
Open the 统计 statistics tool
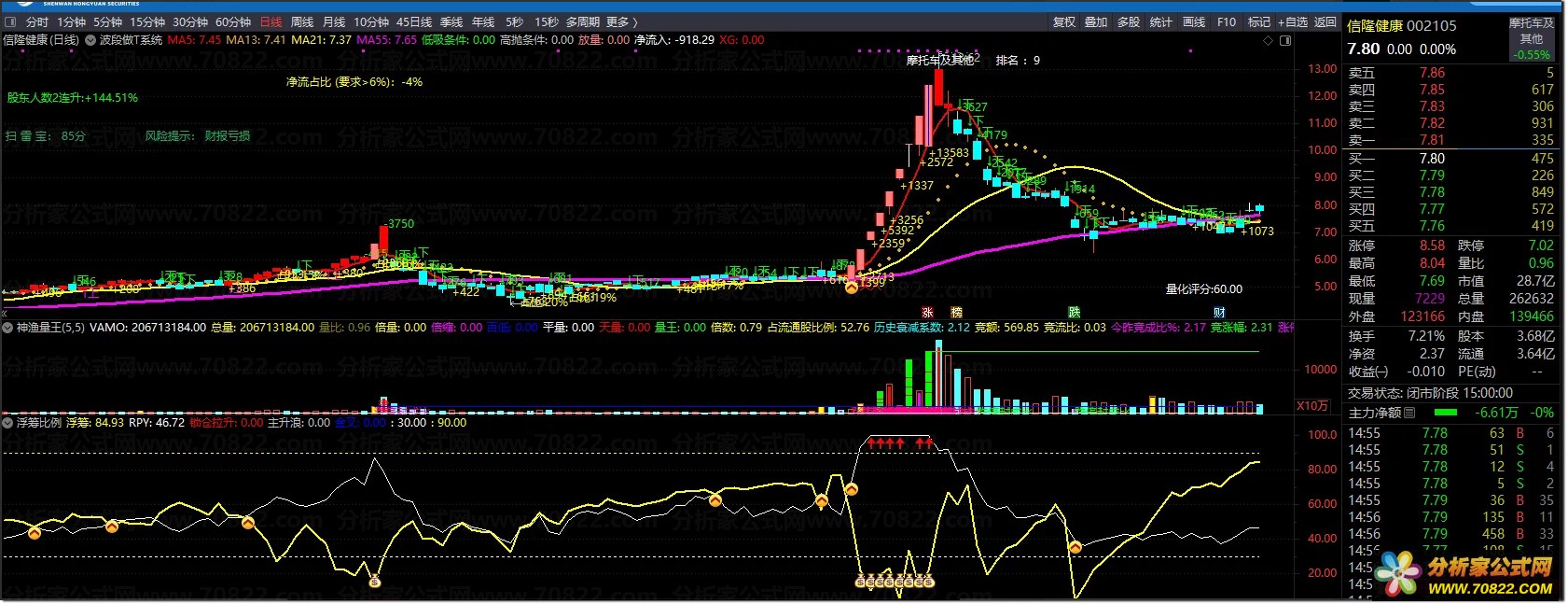1161,22
